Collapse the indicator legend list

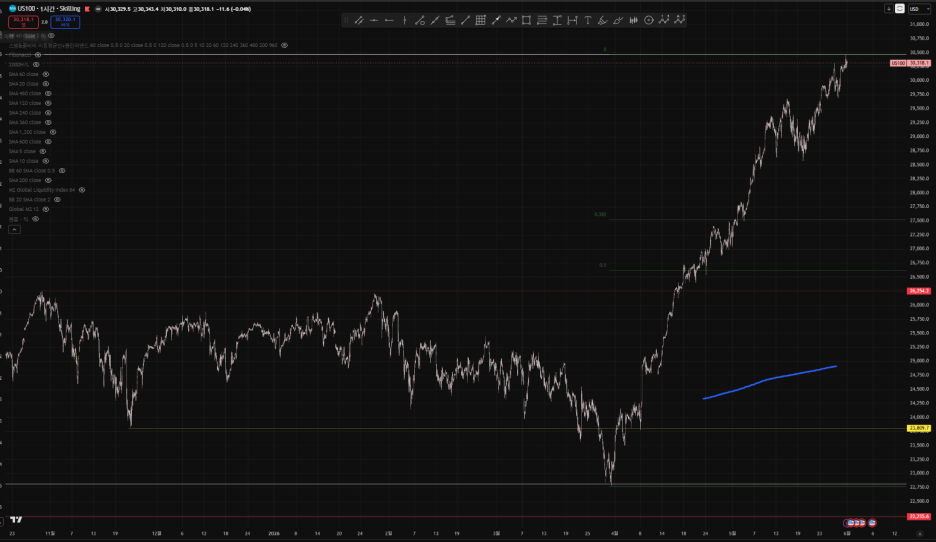14,229
